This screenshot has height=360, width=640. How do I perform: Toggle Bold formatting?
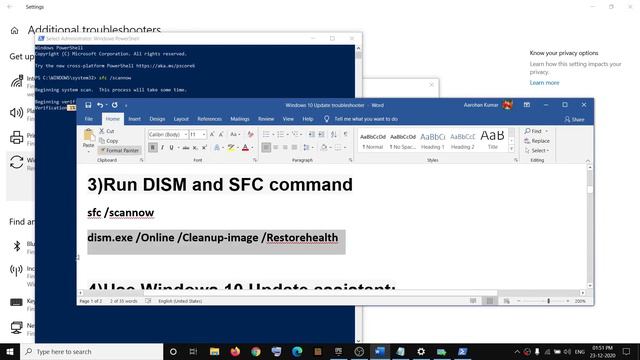pyautogui.click(x=153, y=147)
